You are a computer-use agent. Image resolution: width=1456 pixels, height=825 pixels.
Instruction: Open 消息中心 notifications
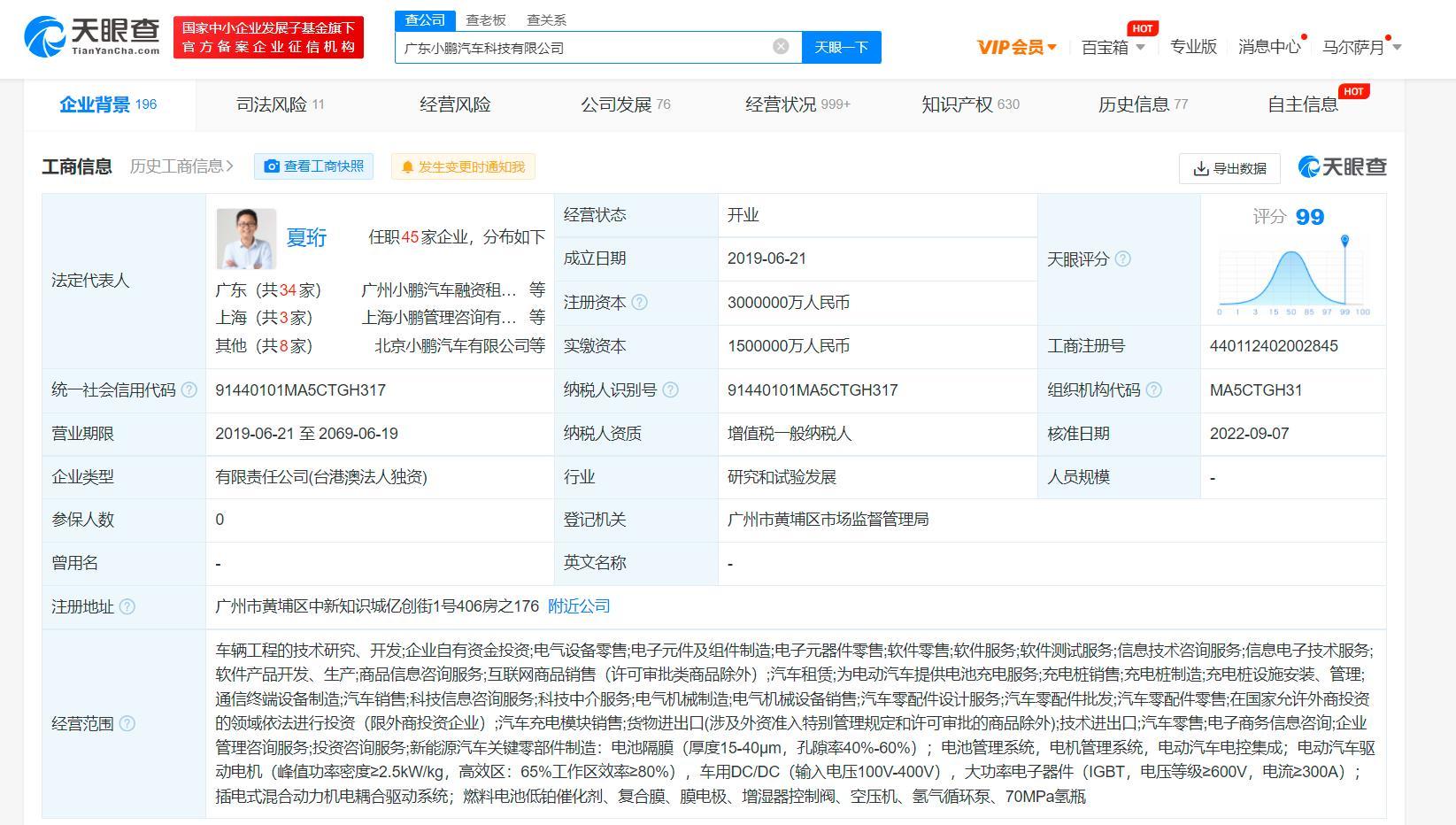tap(1269, 47)
